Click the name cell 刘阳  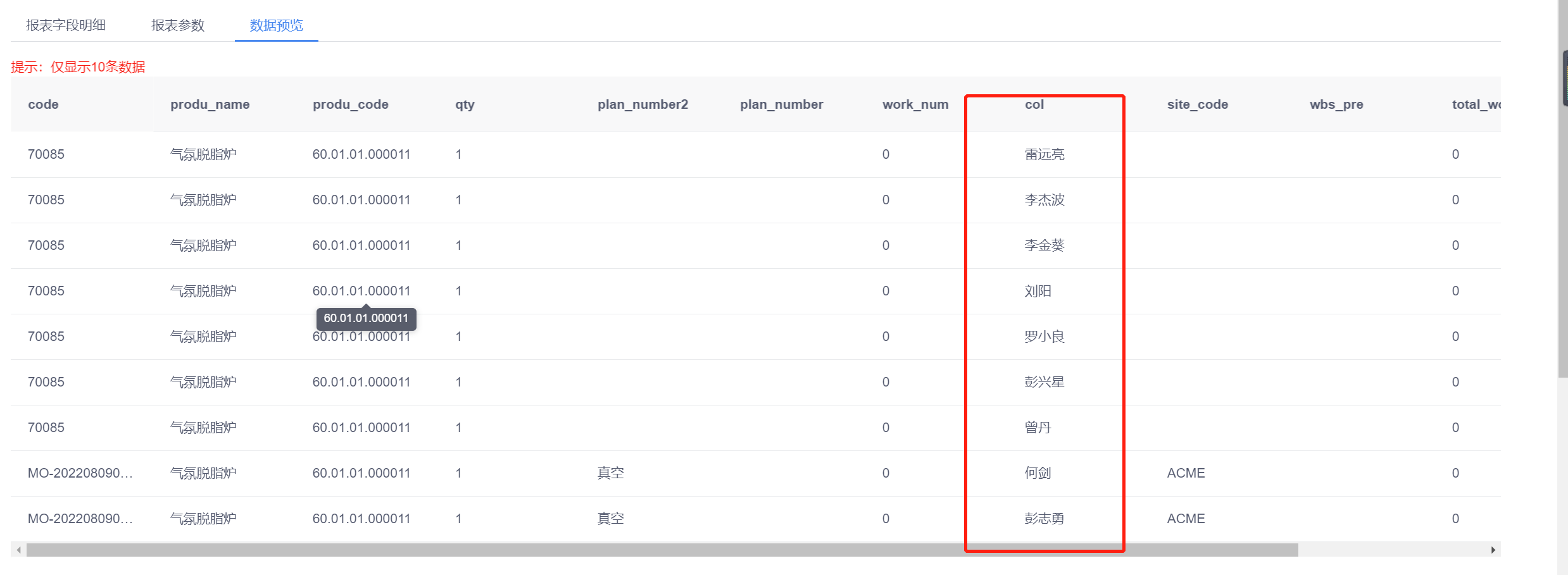click(1038, 291)
